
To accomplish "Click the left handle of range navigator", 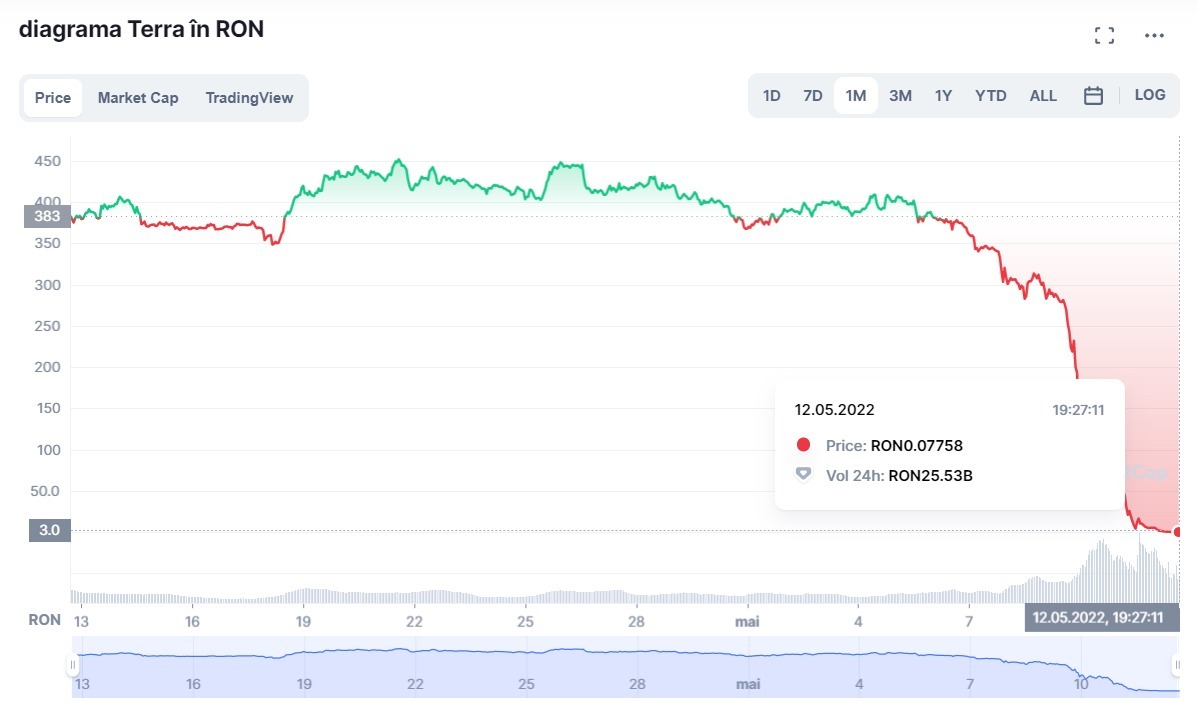I will click(x=73, y=665).
